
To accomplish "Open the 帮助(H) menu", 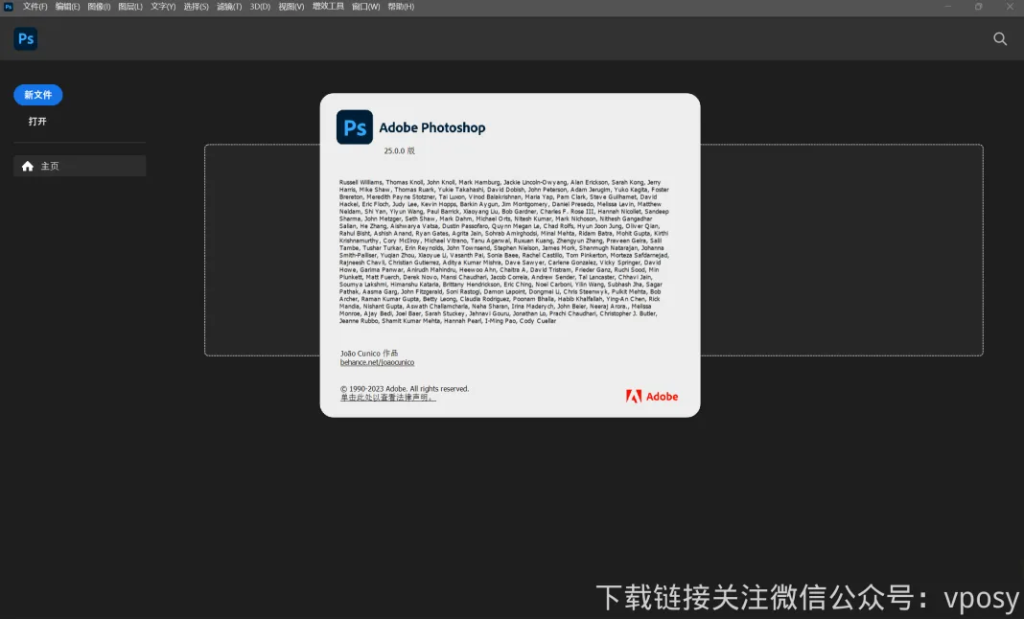I will coord(401,7).
